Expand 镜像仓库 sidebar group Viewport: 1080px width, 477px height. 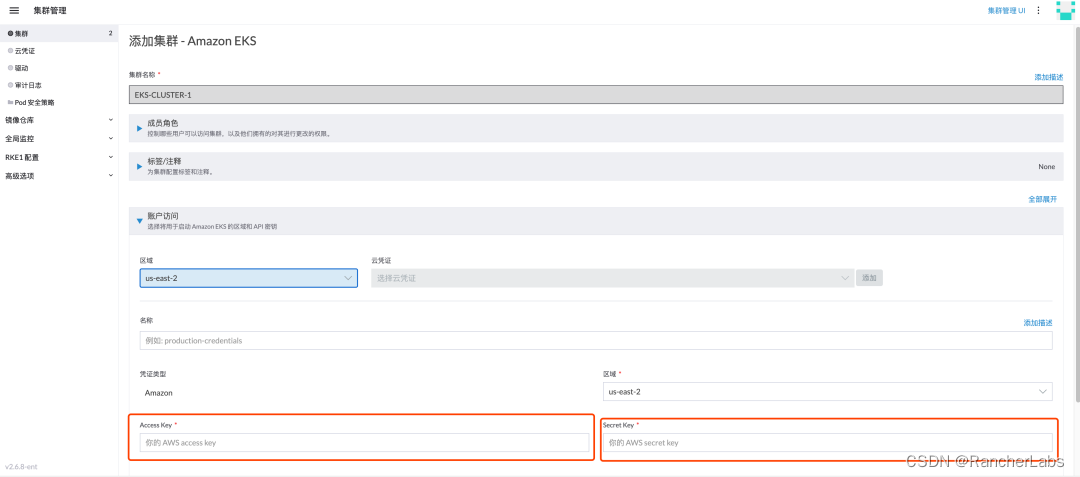point(59,120)
